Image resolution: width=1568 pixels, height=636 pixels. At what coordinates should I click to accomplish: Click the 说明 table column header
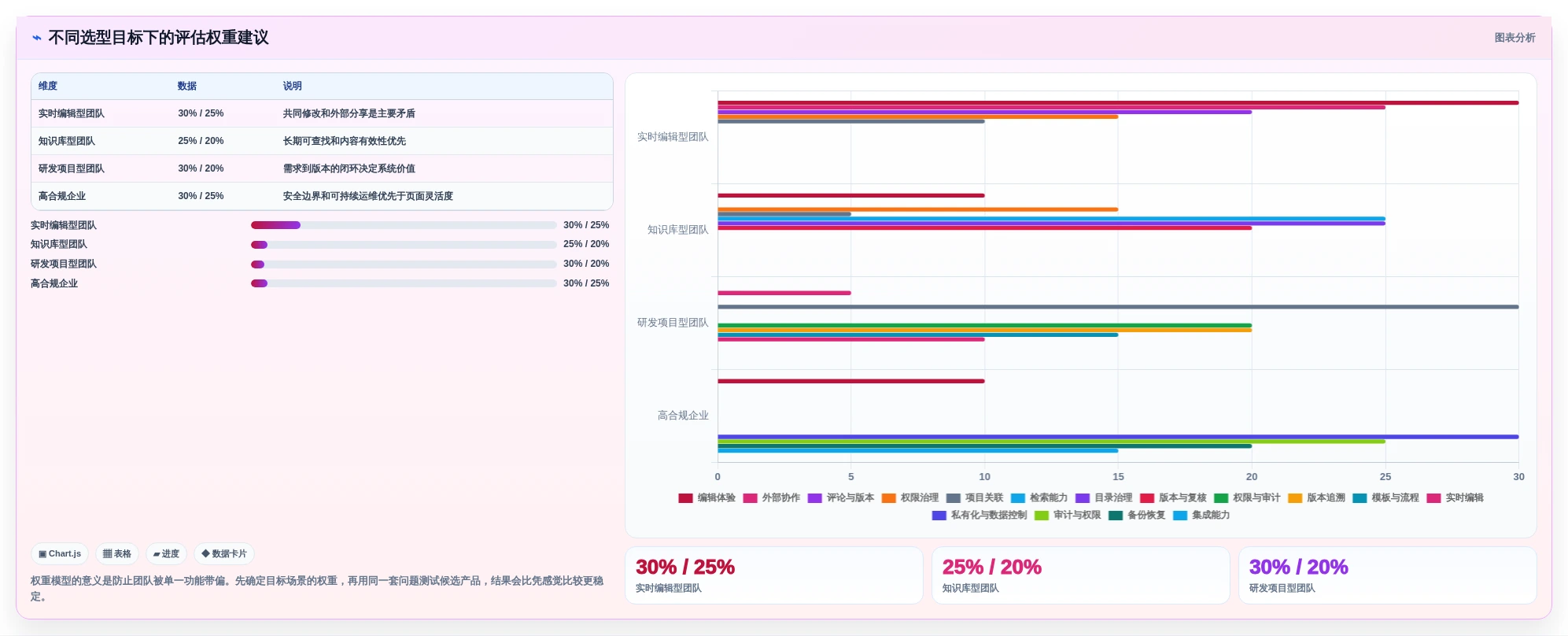(293, 87)
